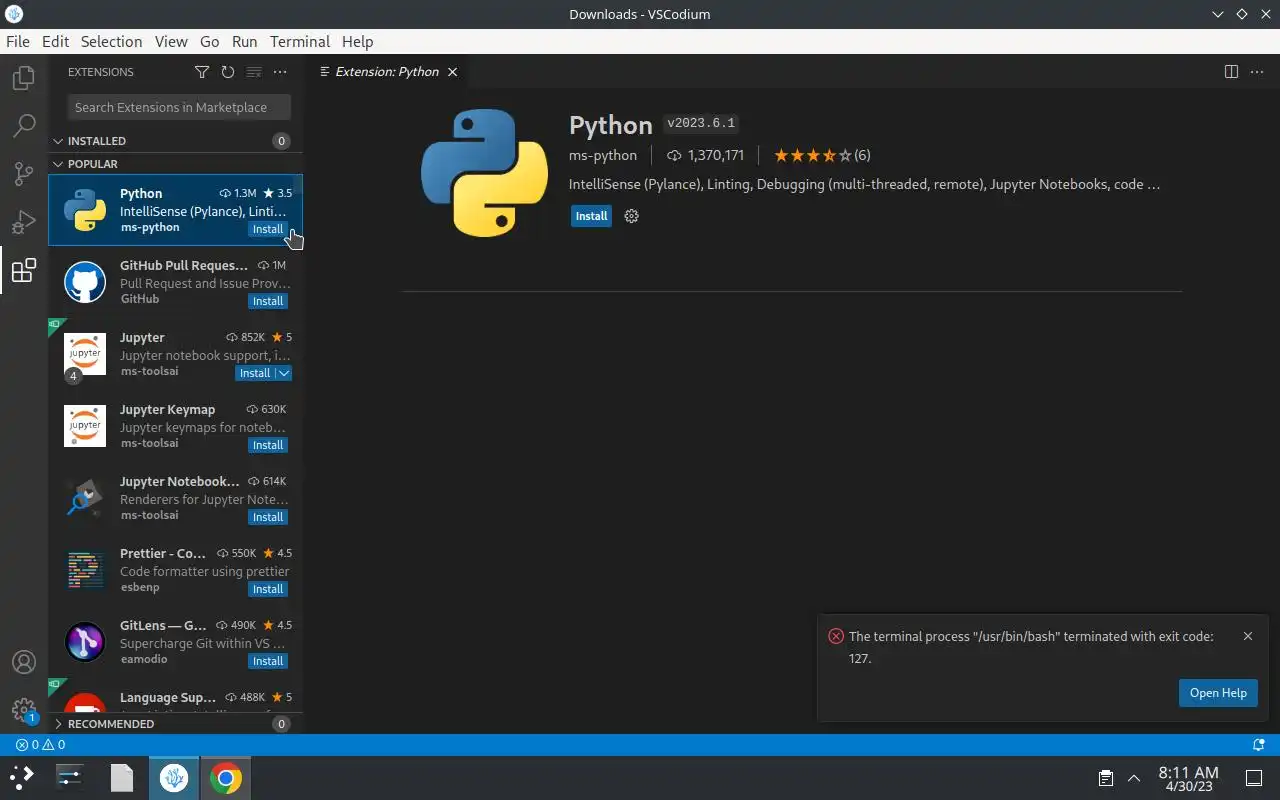Click the star rating (6) on details

tap(822, 155)
